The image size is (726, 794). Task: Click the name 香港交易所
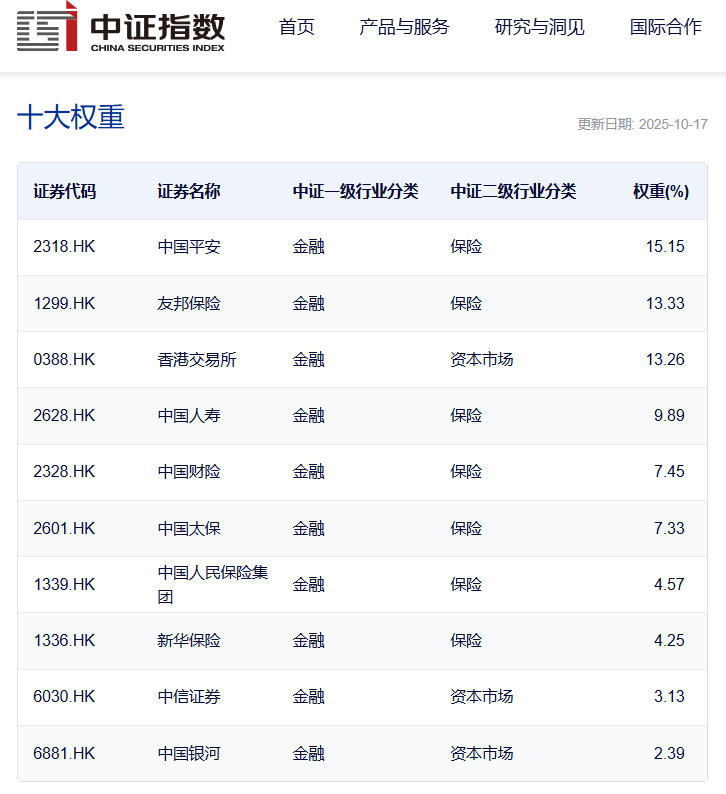point(197,360)
